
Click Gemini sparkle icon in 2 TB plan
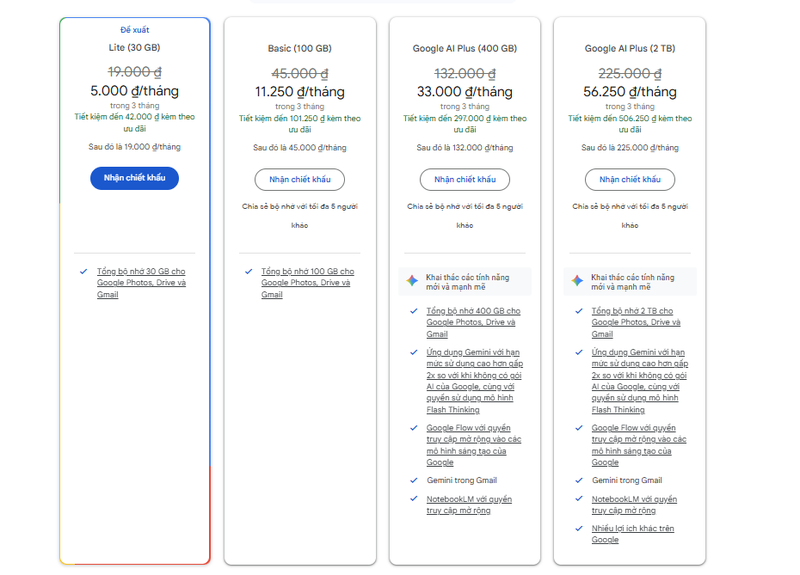[577, 281]
